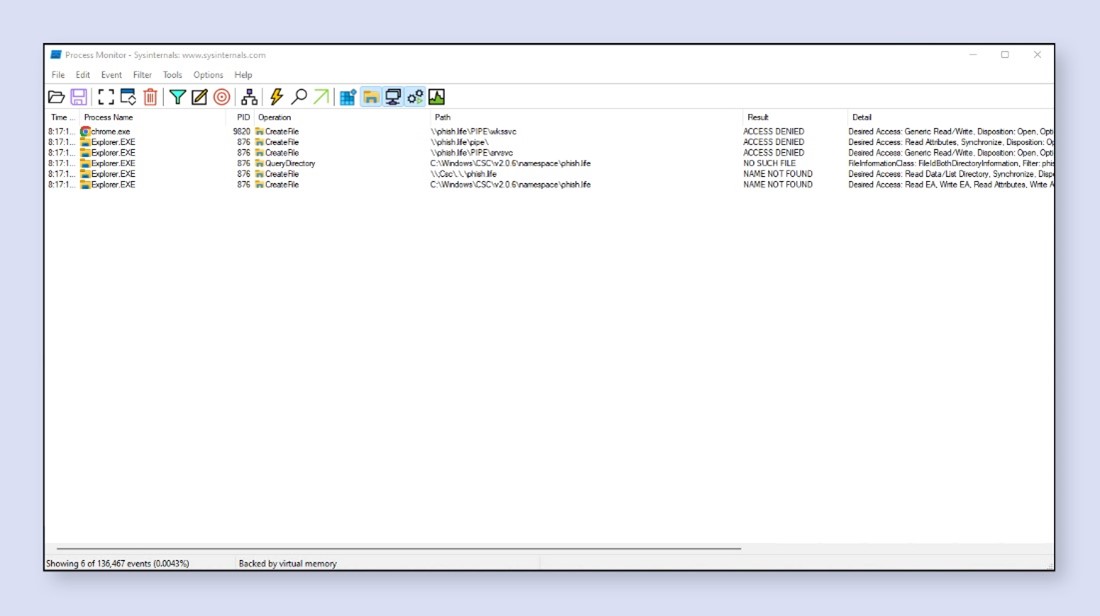This screenshot has height=616, width=1100.
Task: Disable the Show File System Activity filter
Action: coord(369,97)
